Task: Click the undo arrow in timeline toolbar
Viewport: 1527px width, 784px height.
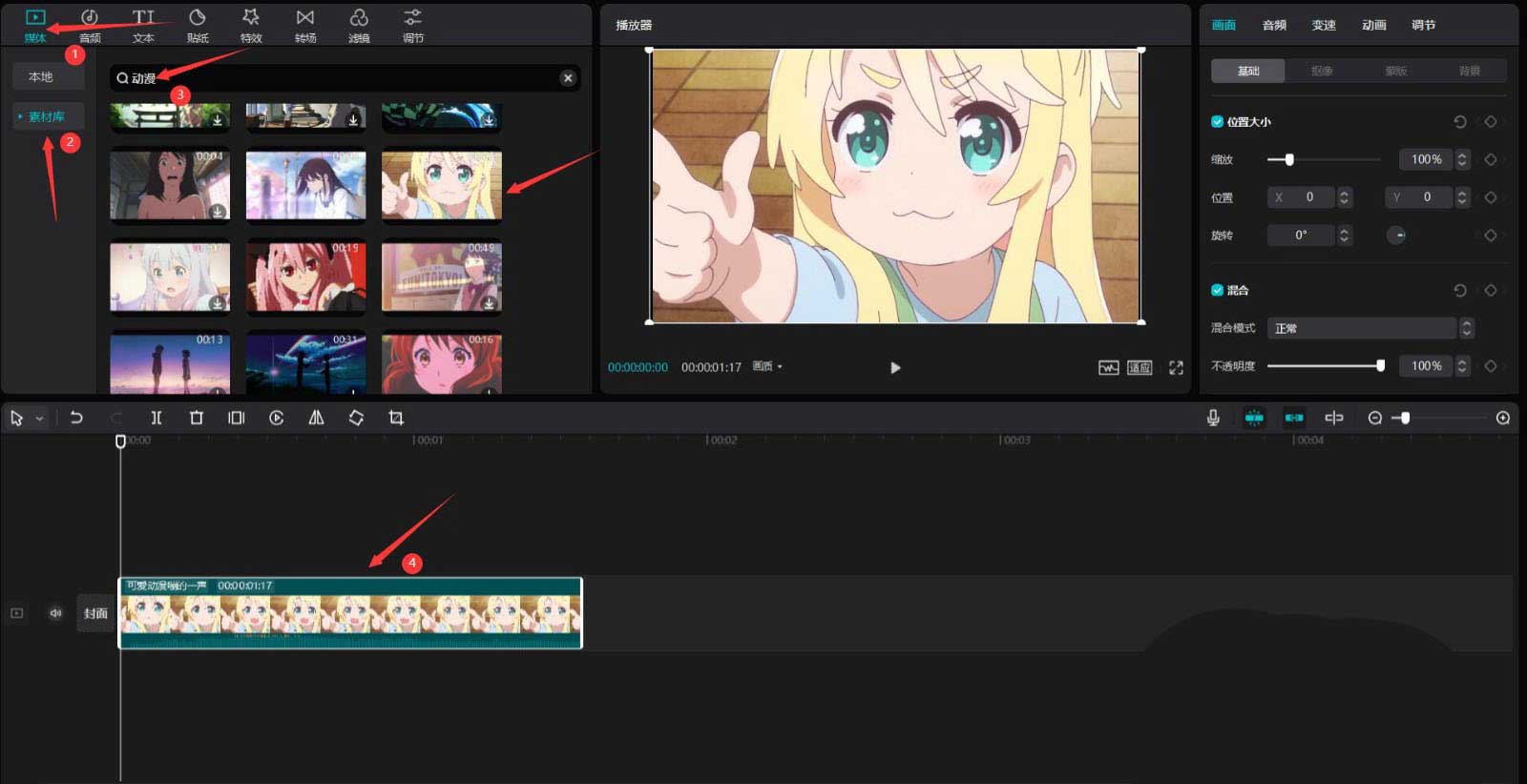Action: pyautogui.click(x=76, y=418)
